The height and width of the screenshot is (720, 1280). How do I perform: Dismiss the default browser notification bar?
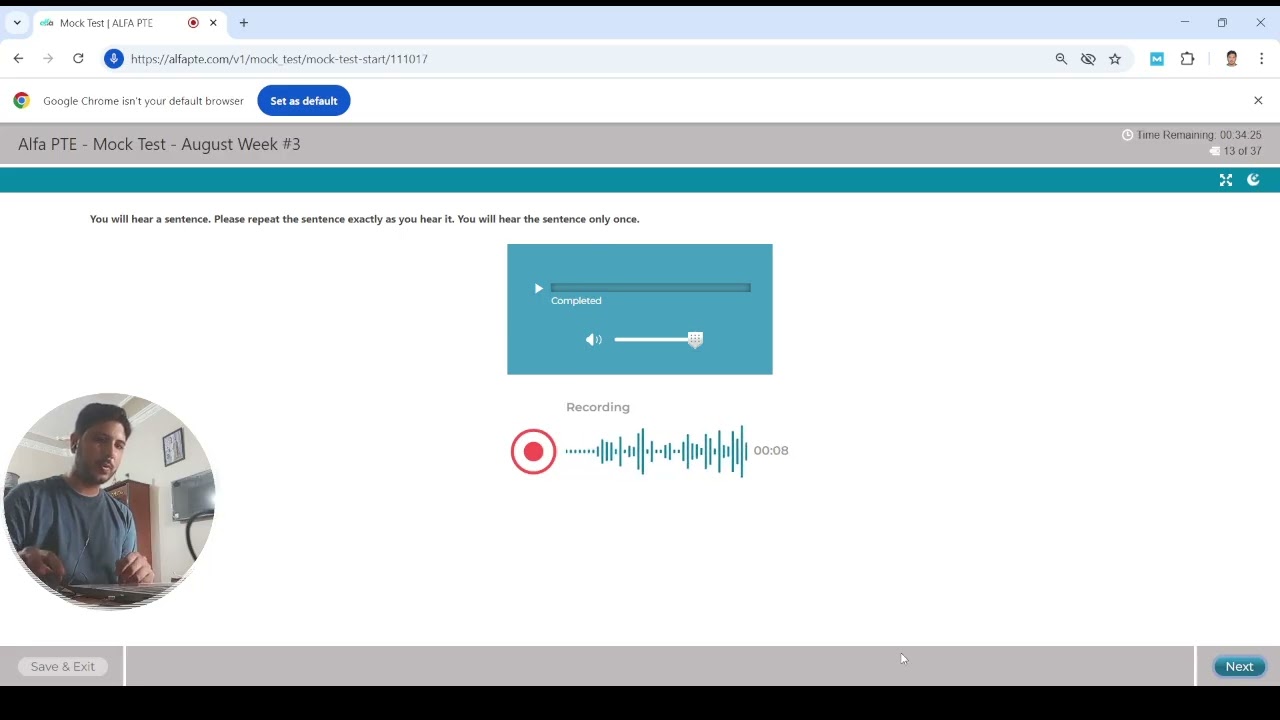tap(1258, 101)
